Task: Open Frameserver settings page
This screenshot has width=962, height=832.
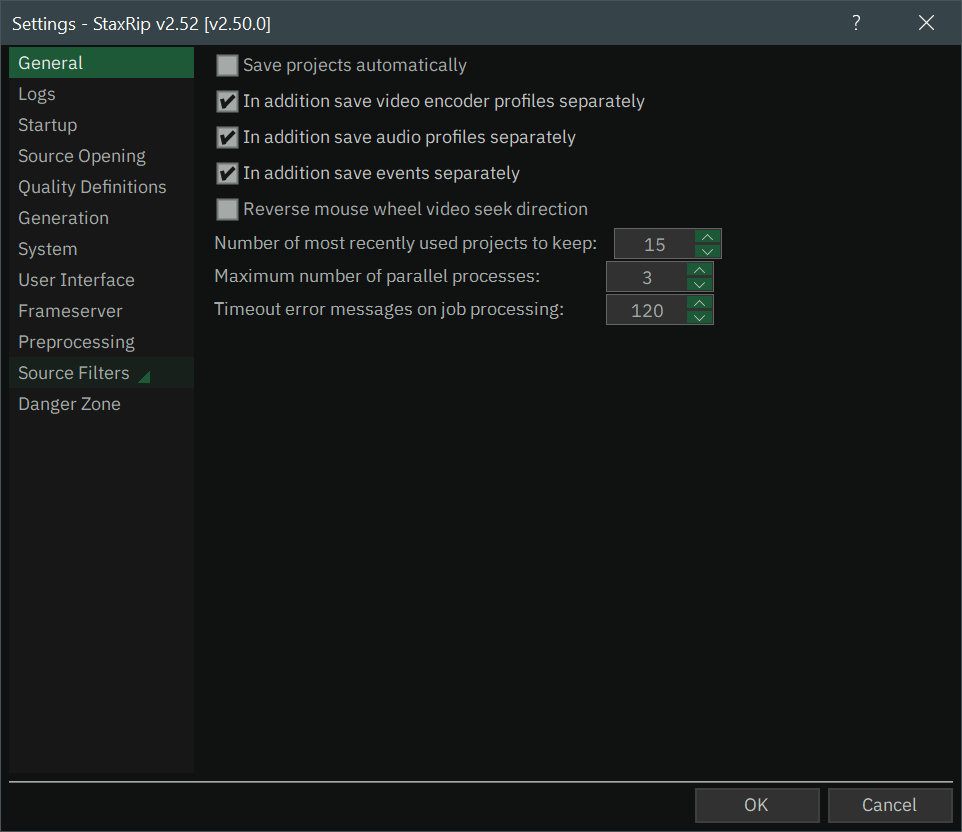Action: click(x=101, y=310)
